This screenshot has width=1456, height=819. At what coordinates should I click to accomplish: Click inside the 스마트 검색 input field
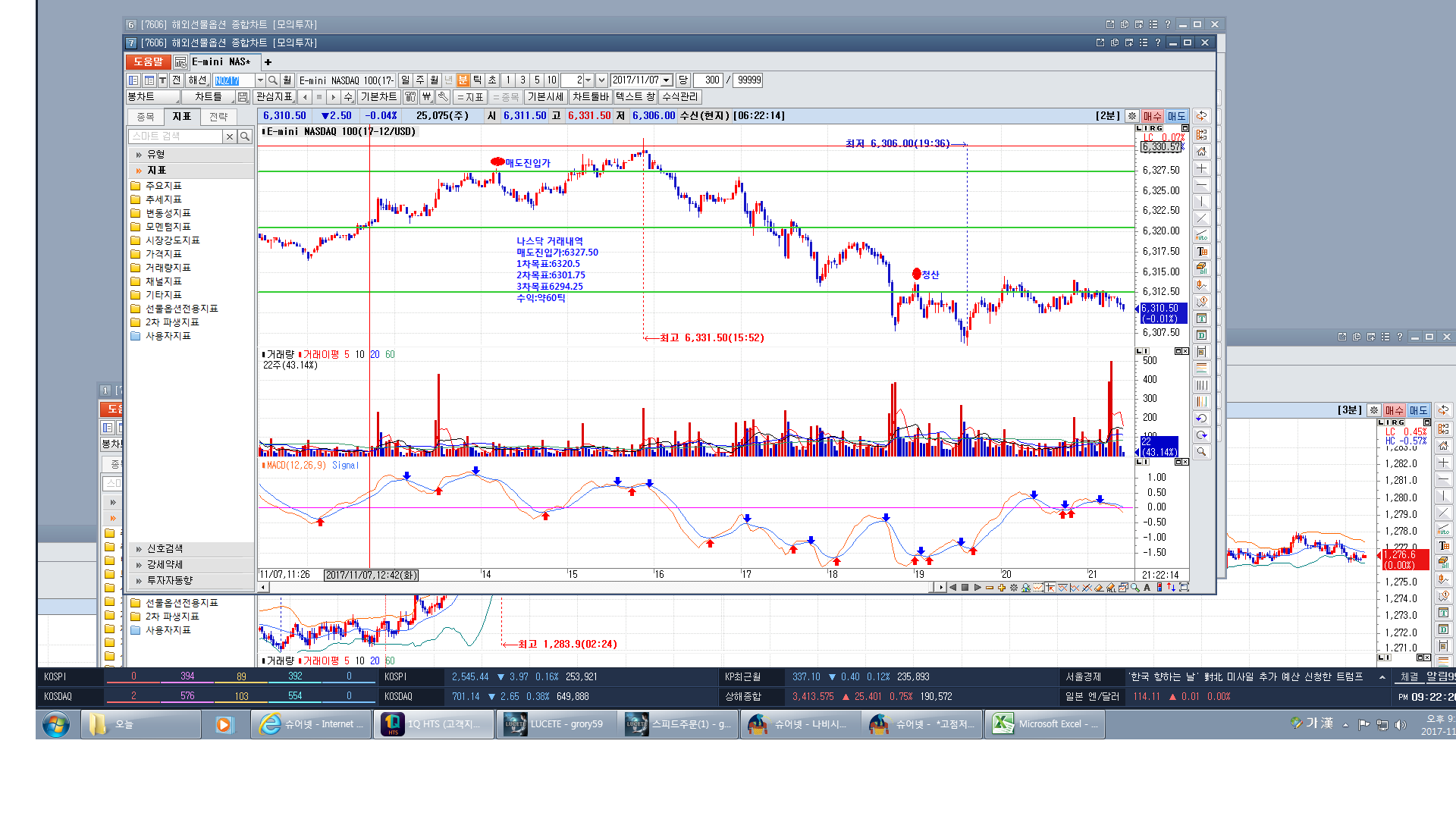[175, 136]
